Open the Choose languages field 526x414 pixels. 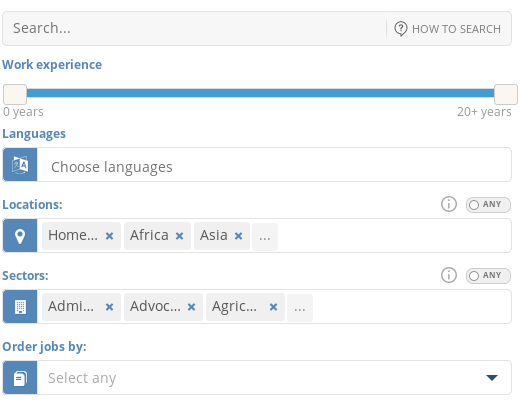click(x=274, y=165)
